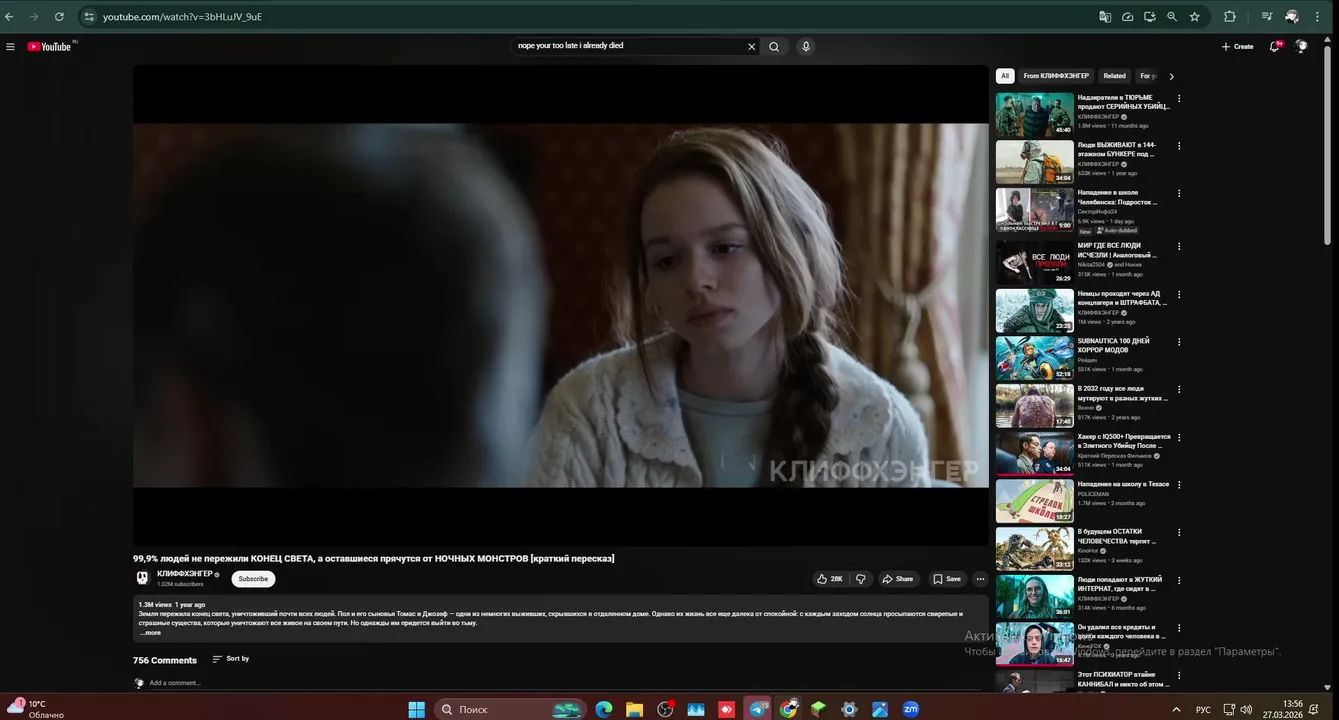
Task: Open the weather widget 10°C Облачно
Action: (x=38, y=709)
